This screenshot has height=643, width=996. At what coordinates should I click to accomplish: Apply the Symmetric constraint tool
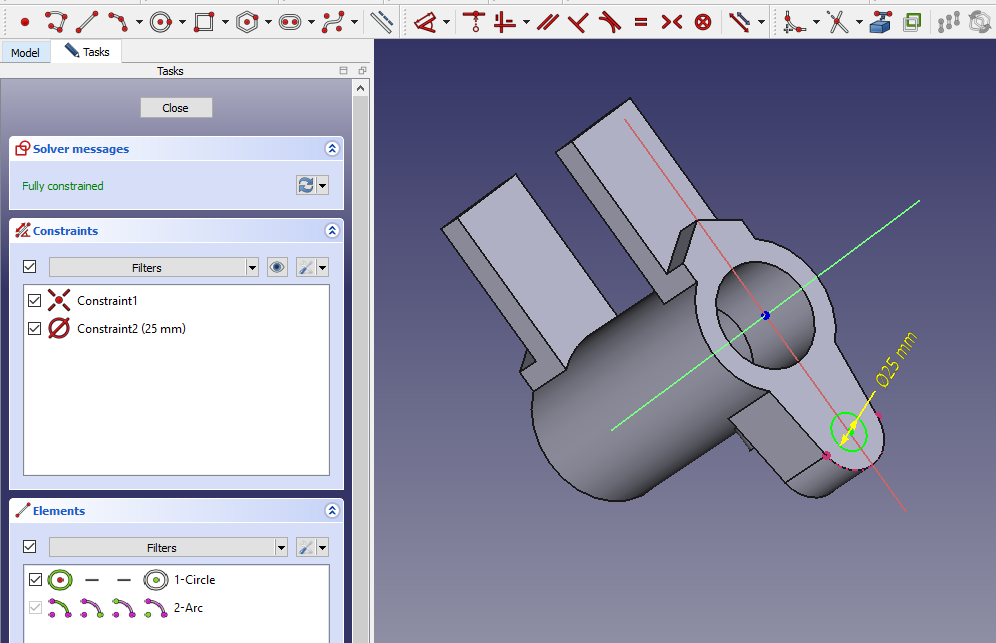(672, 21)
